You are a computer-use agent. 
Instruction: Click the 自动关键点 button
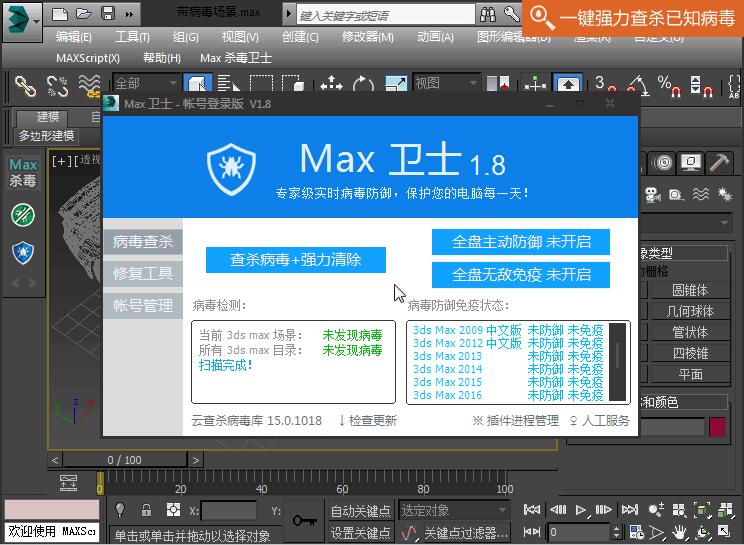tap(360, 511)
